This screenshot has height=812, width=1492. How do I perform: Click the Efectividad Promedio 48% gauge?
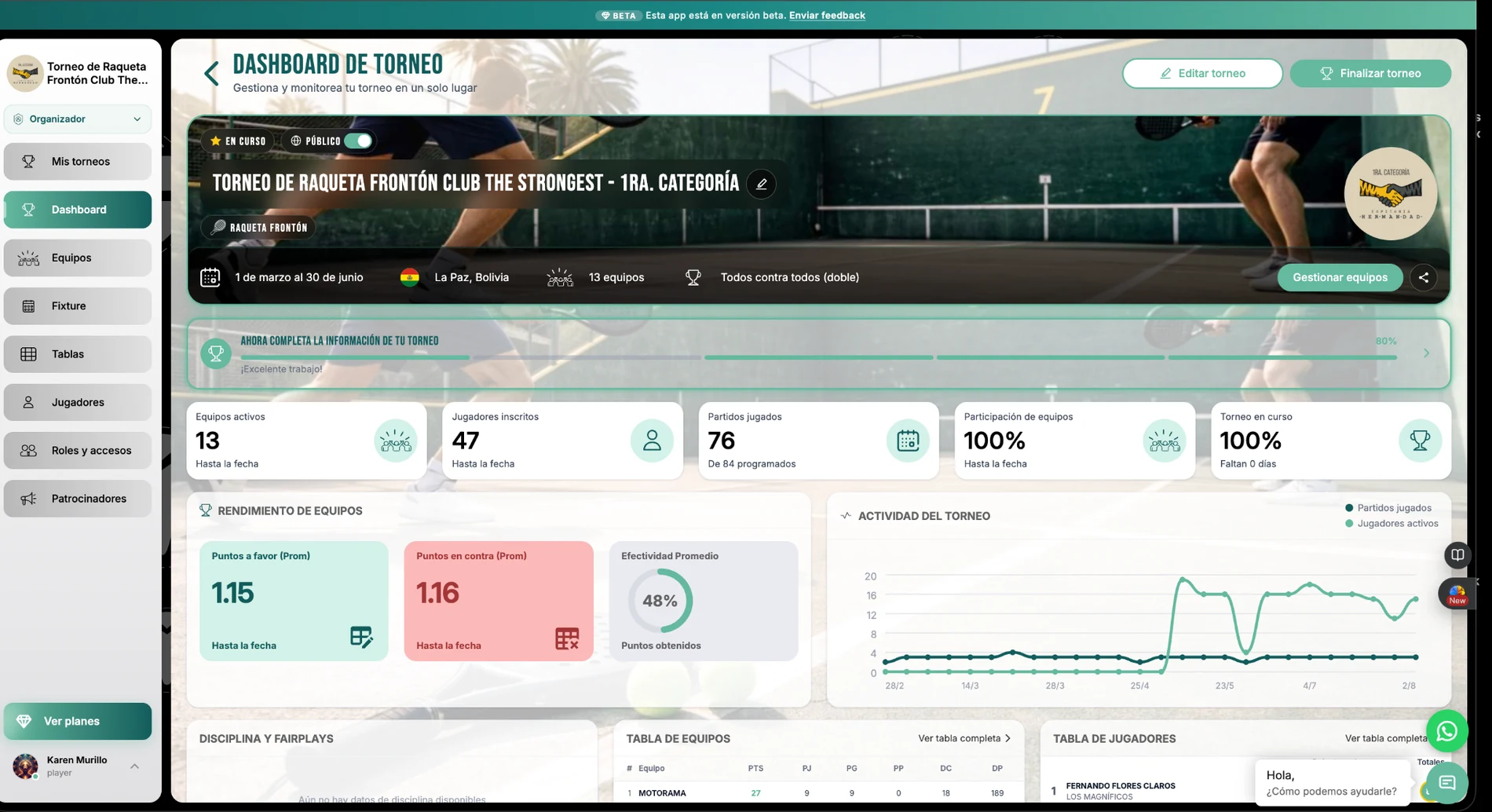pos(660,601)
